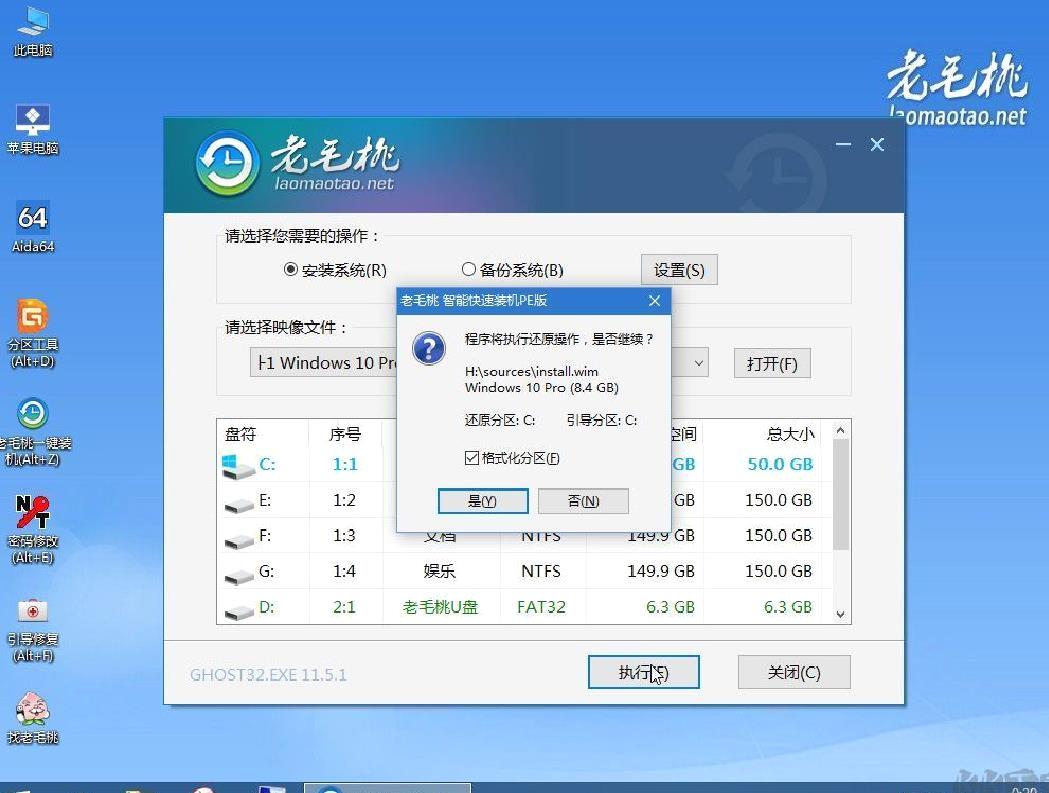Open the 设置(S) settings button
Viewport: 1049px width, 793px height.
pyautogui.click(x=679, y=270)
